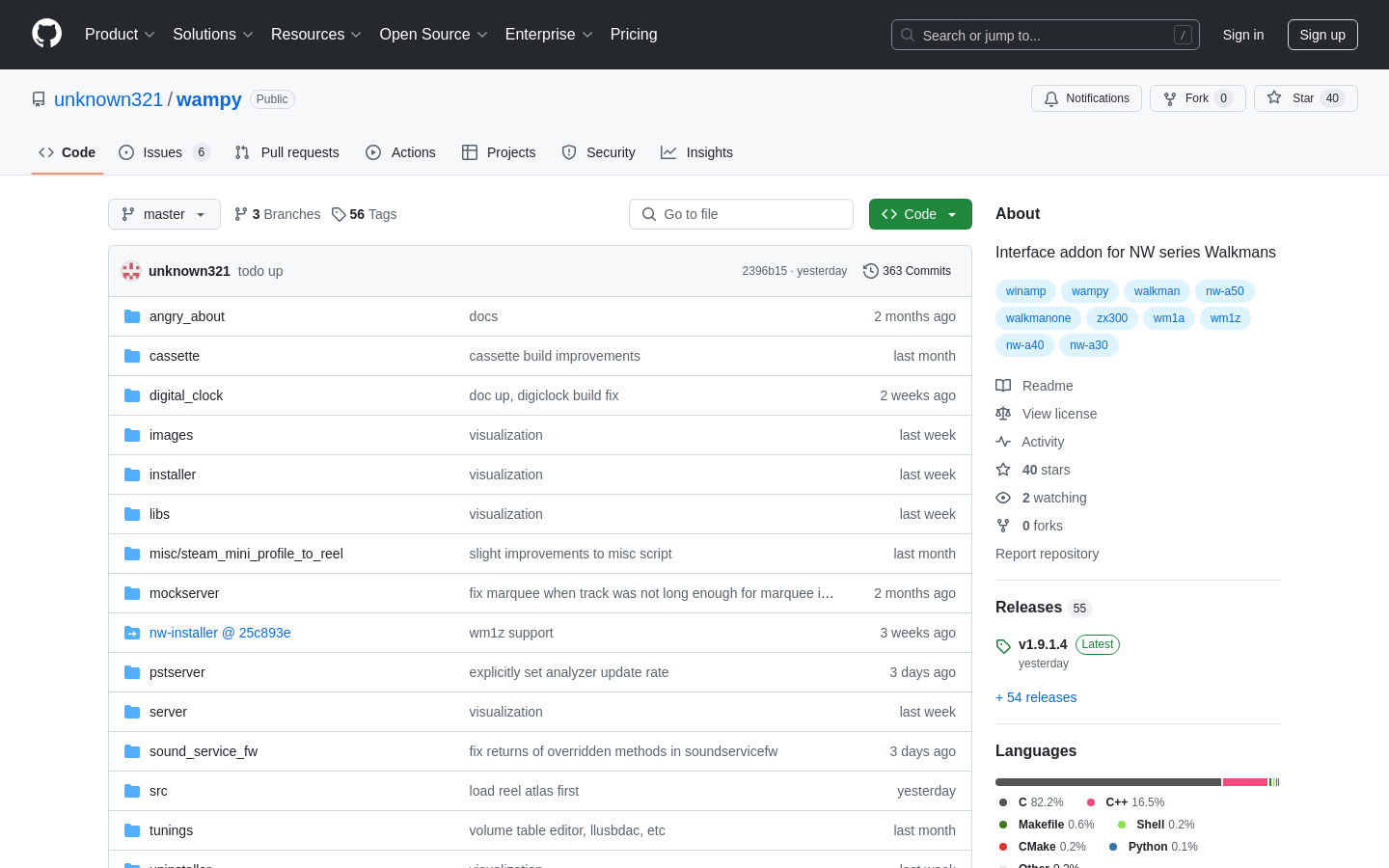
Task: Open the mockserver folder icon
Action: pyautogui.click(x=132, y=593)
